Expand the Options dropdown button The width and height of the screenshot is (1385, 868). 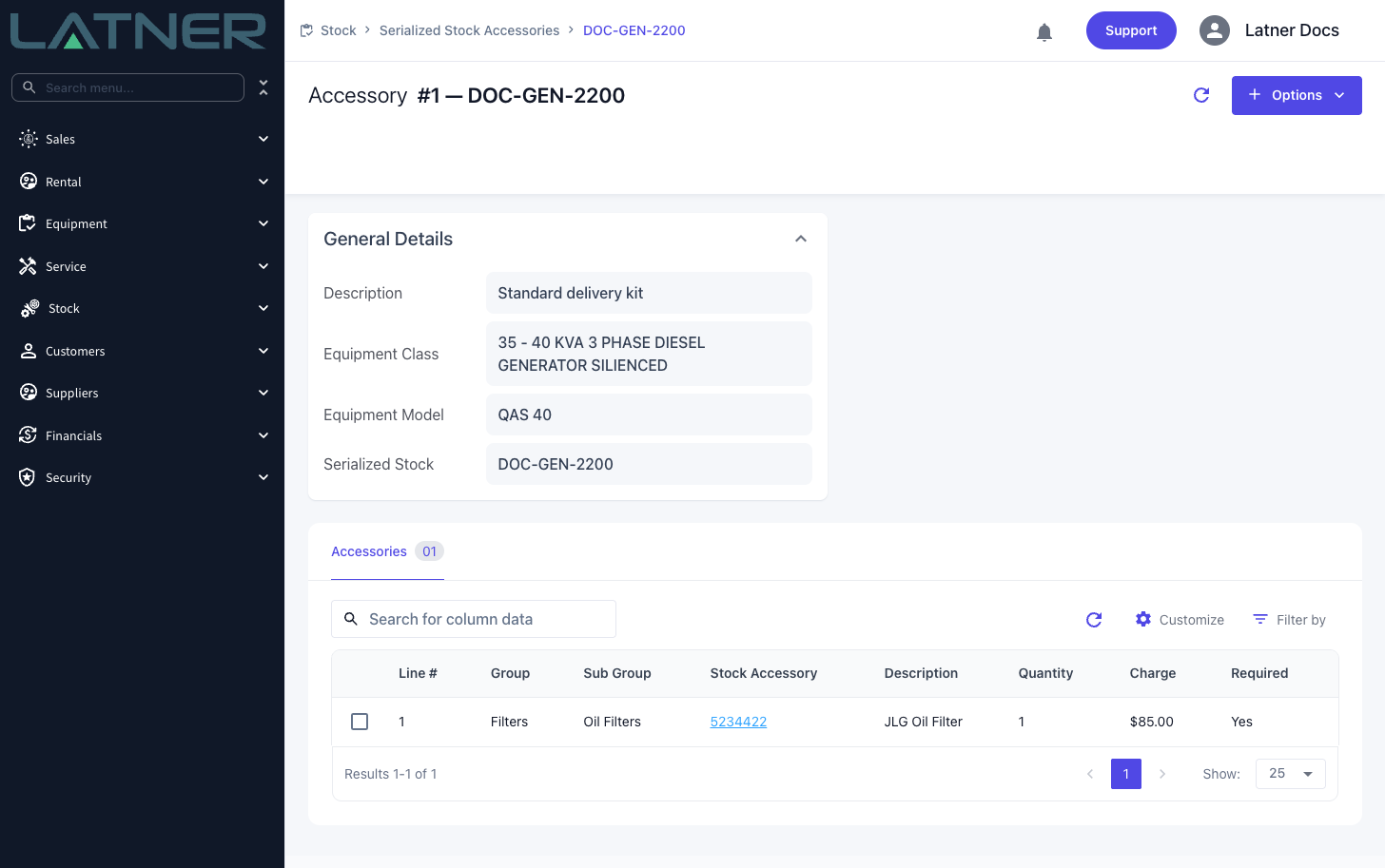pyautogui.click(x=1297, y=95)
